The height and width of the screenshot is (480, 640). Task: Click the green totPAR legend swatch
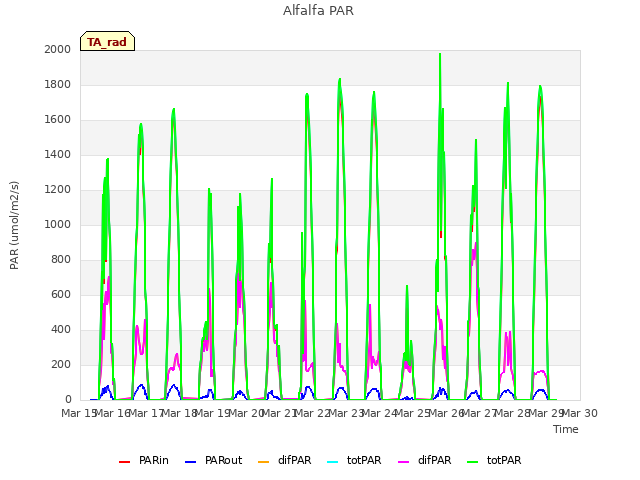click(x=473, y=462)
